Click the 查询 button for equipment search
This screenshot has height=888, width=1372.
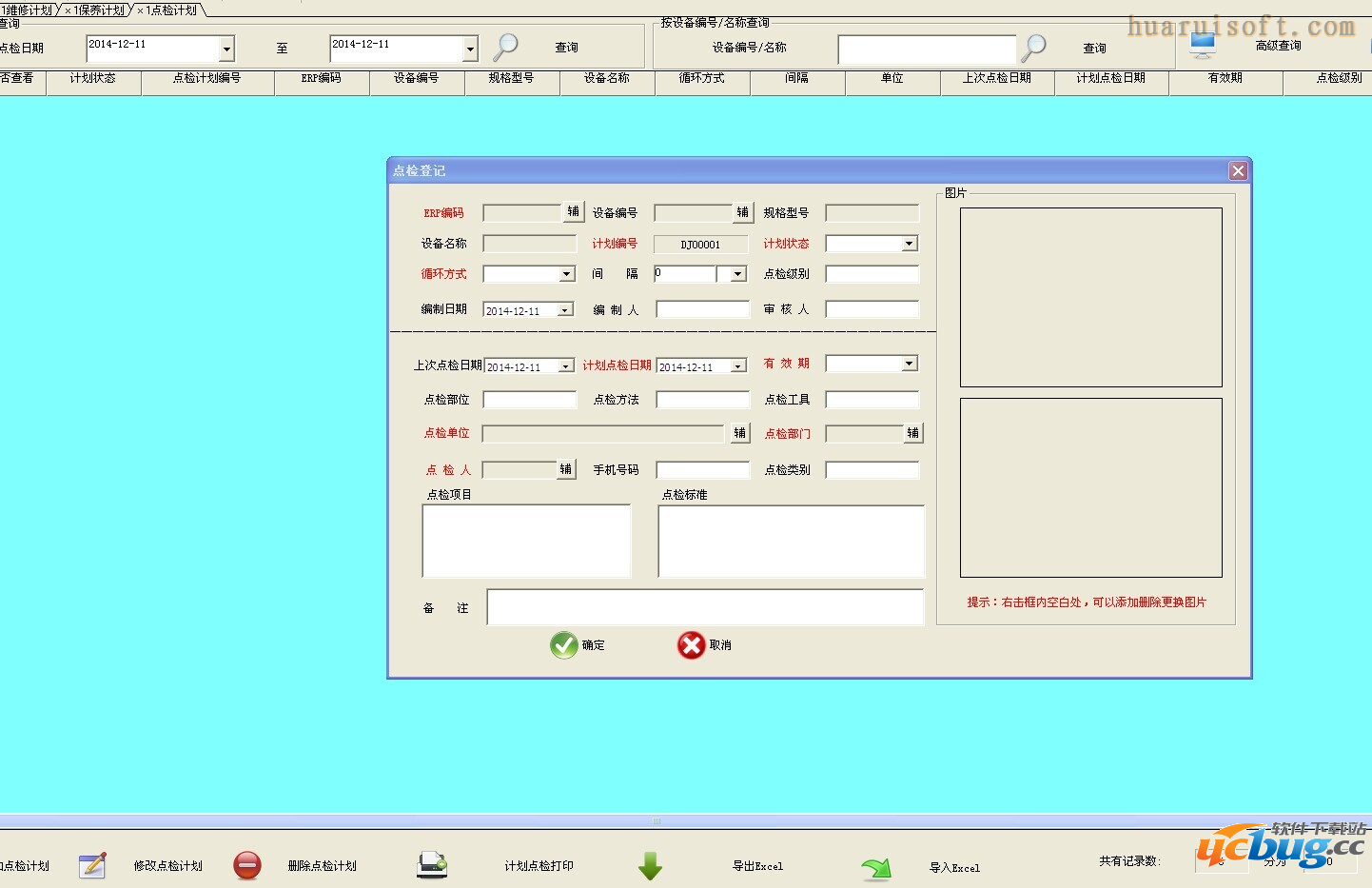point(1095,48)
